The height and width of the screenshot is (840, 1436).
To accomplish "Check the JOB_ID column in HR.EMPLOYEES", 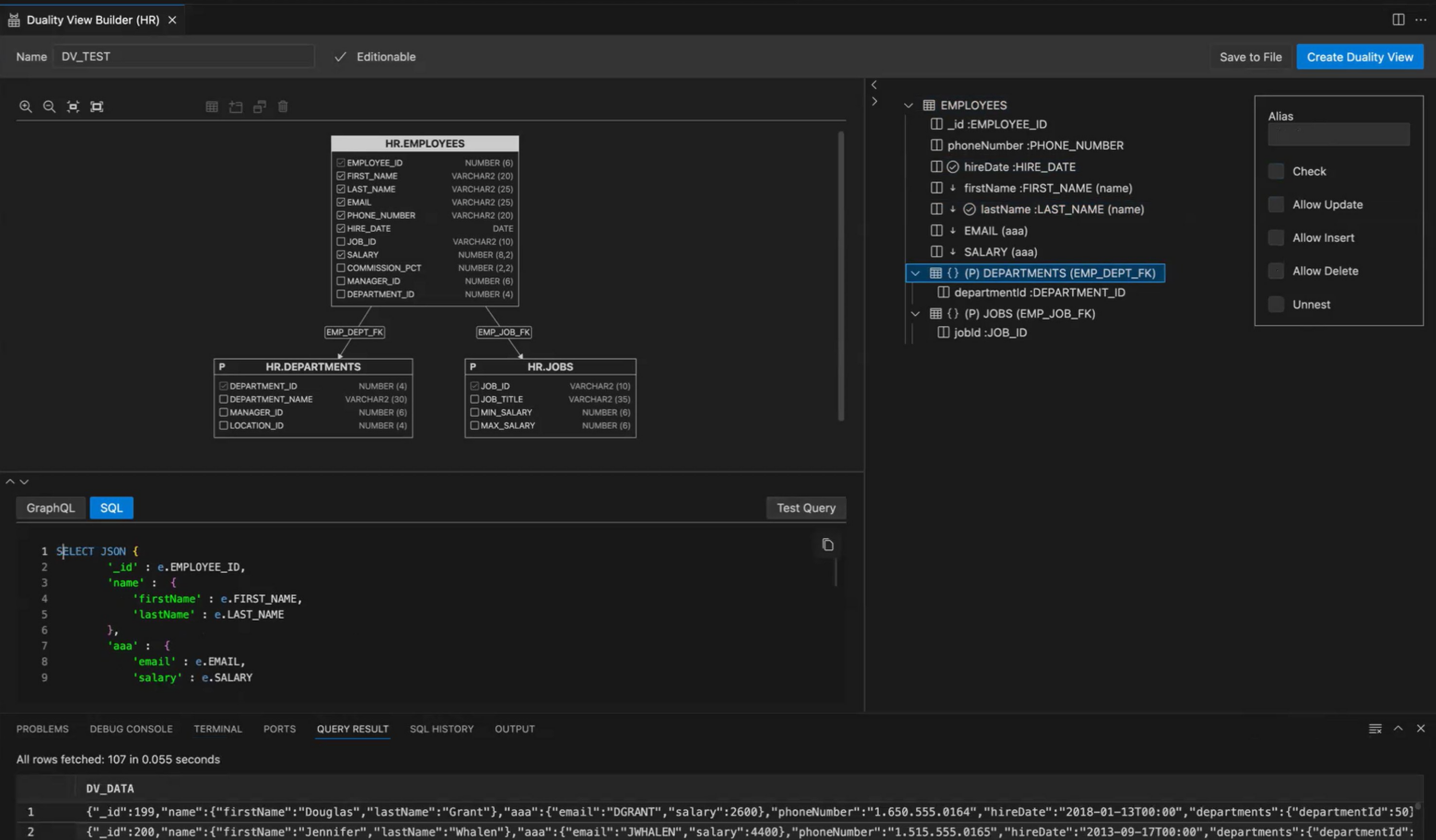I will [x=341, y=242].
